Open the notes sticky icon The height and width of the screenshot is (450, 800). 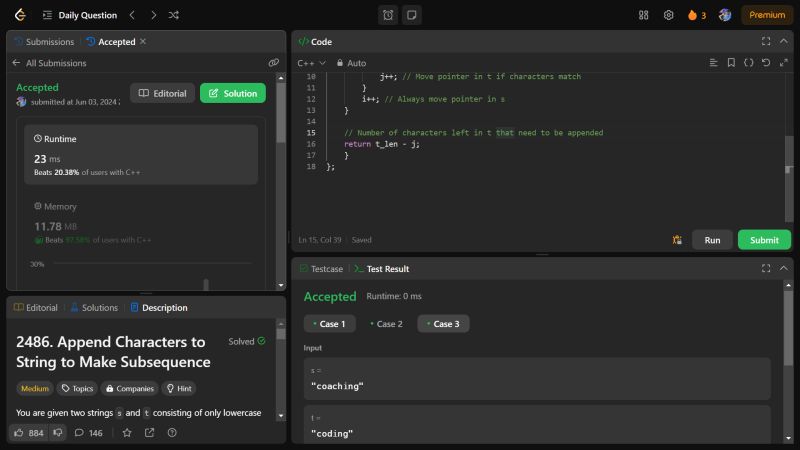pos(411,15)
